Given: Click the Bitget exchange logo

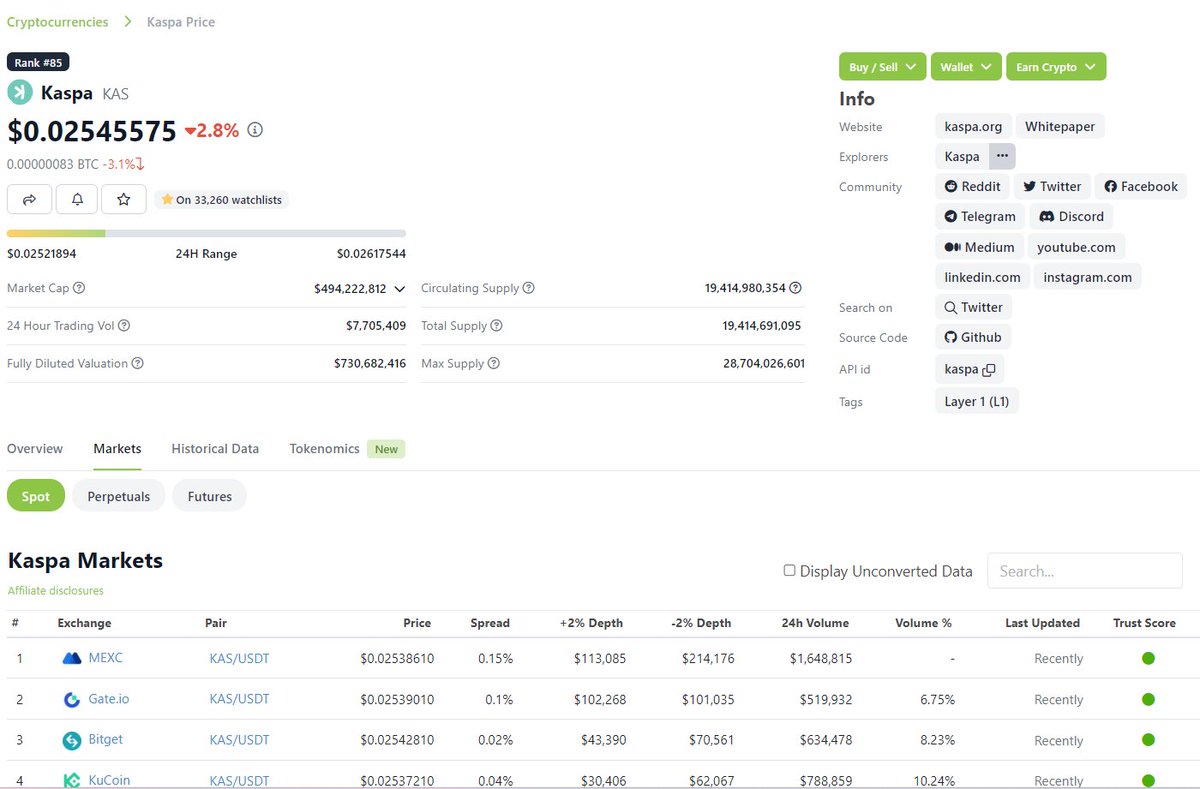Looking at the screenshot, I should [72, 741].
